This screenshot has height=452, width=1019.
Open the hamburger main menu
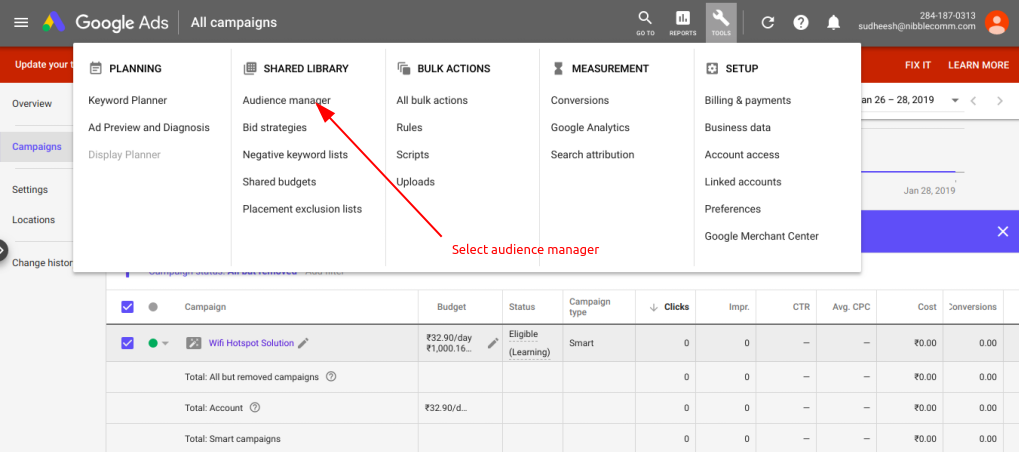pyautogui.click(x=21, y=23)
